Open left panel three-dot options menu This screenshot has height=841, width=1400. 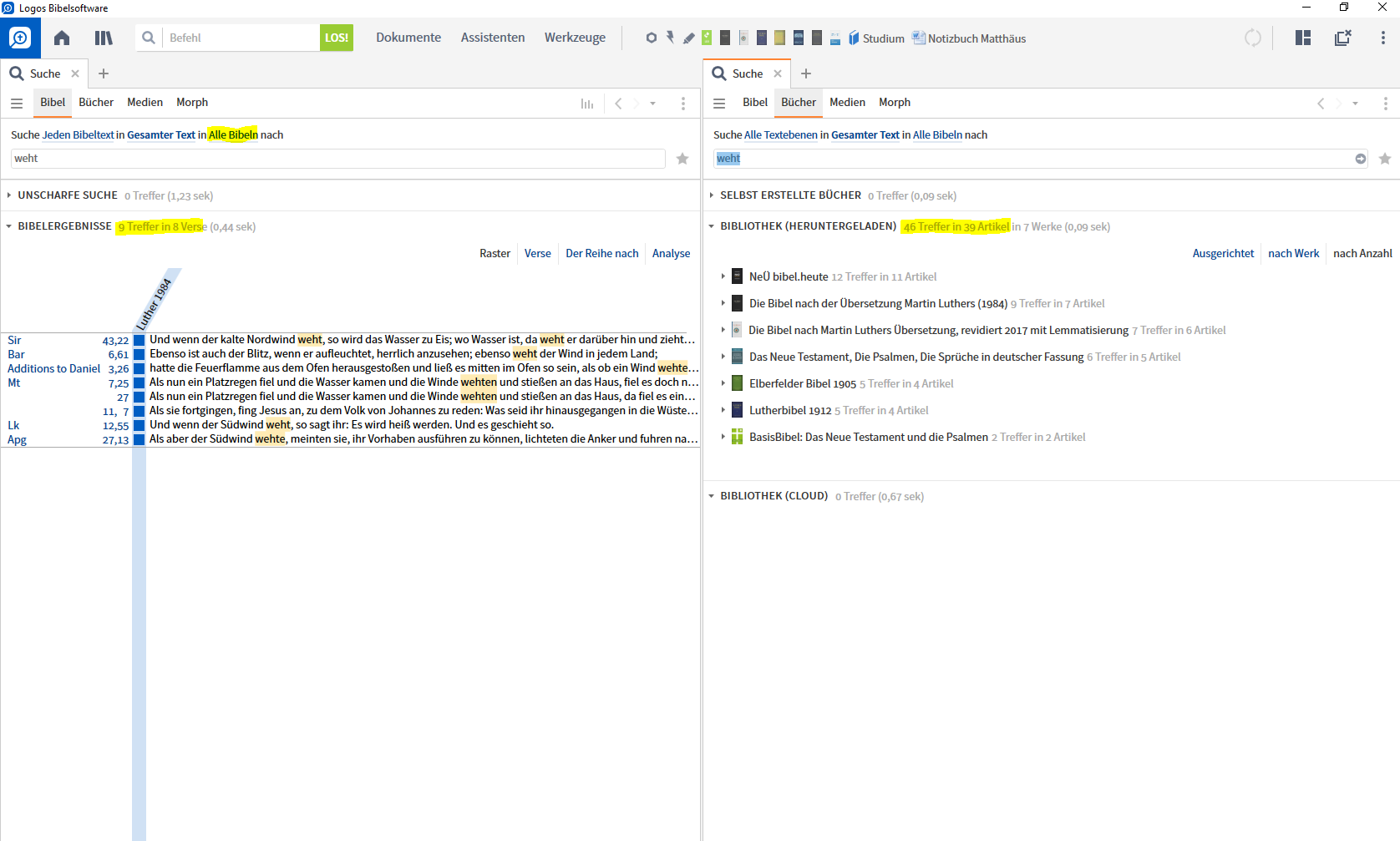click(x=683, y=104)
